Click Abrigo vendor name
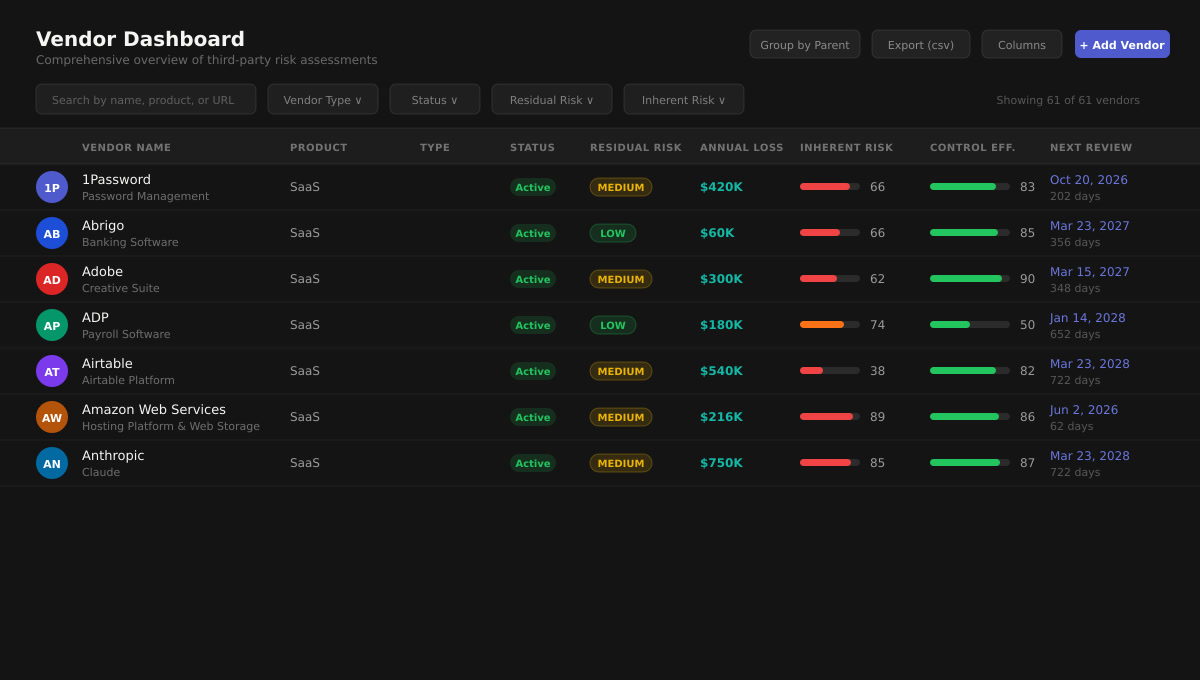Viewport: 1200px width, 680px height. click(103, 225)
